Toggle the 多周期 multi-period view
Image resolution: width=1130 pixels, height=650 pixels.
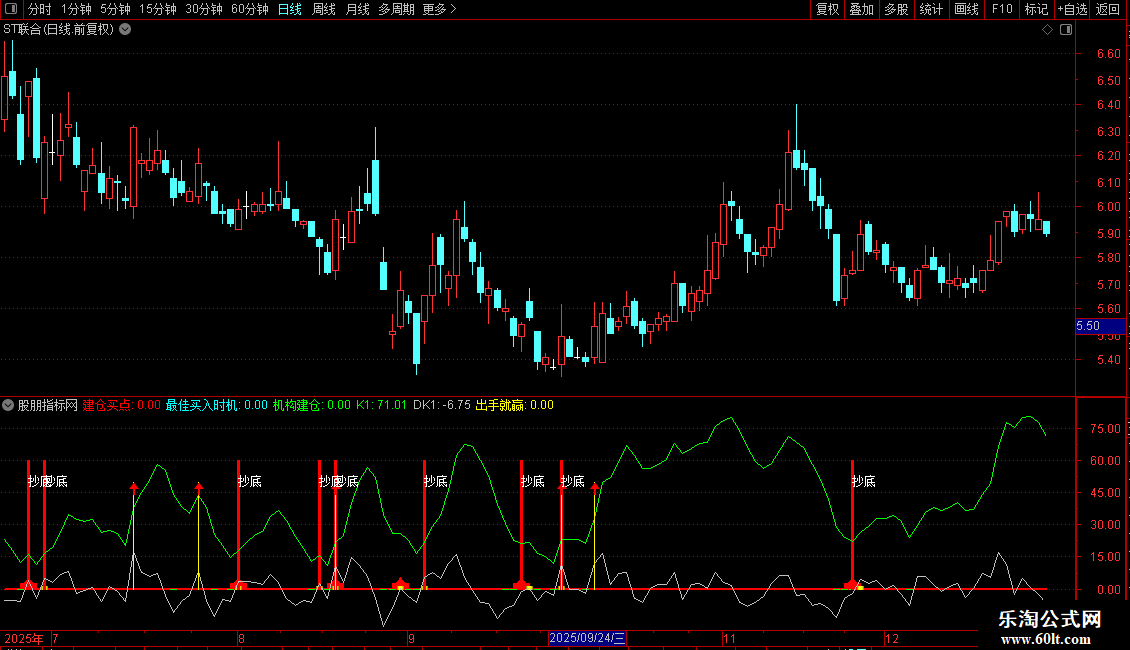click(396, 9)
